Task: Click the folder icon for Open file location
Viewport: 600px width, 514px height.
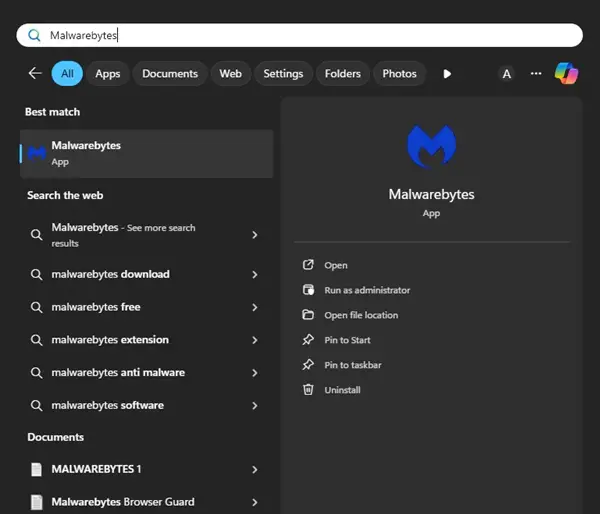Action: coord(308,315)
